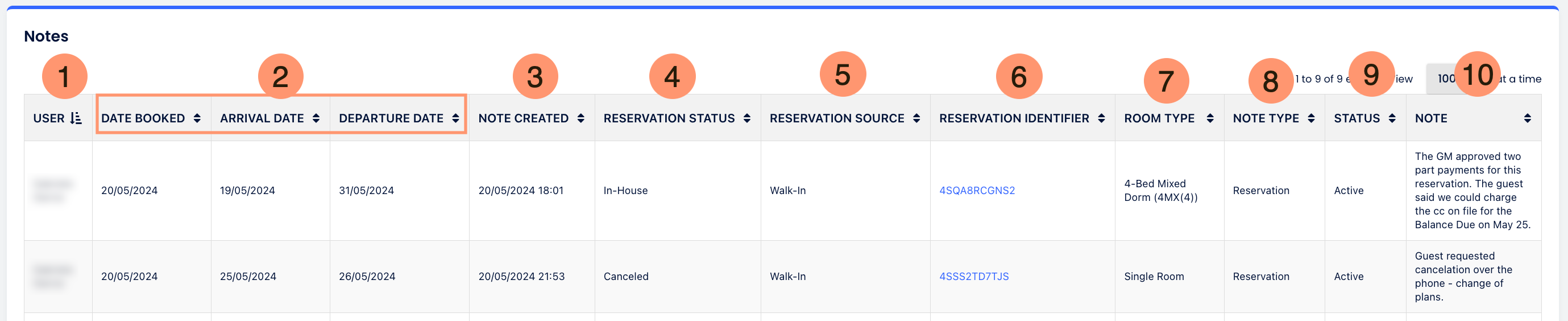Sort by Reservation Status arrows icon
The height and width of the screenshot is (321, 1568).
coord(747,118)
